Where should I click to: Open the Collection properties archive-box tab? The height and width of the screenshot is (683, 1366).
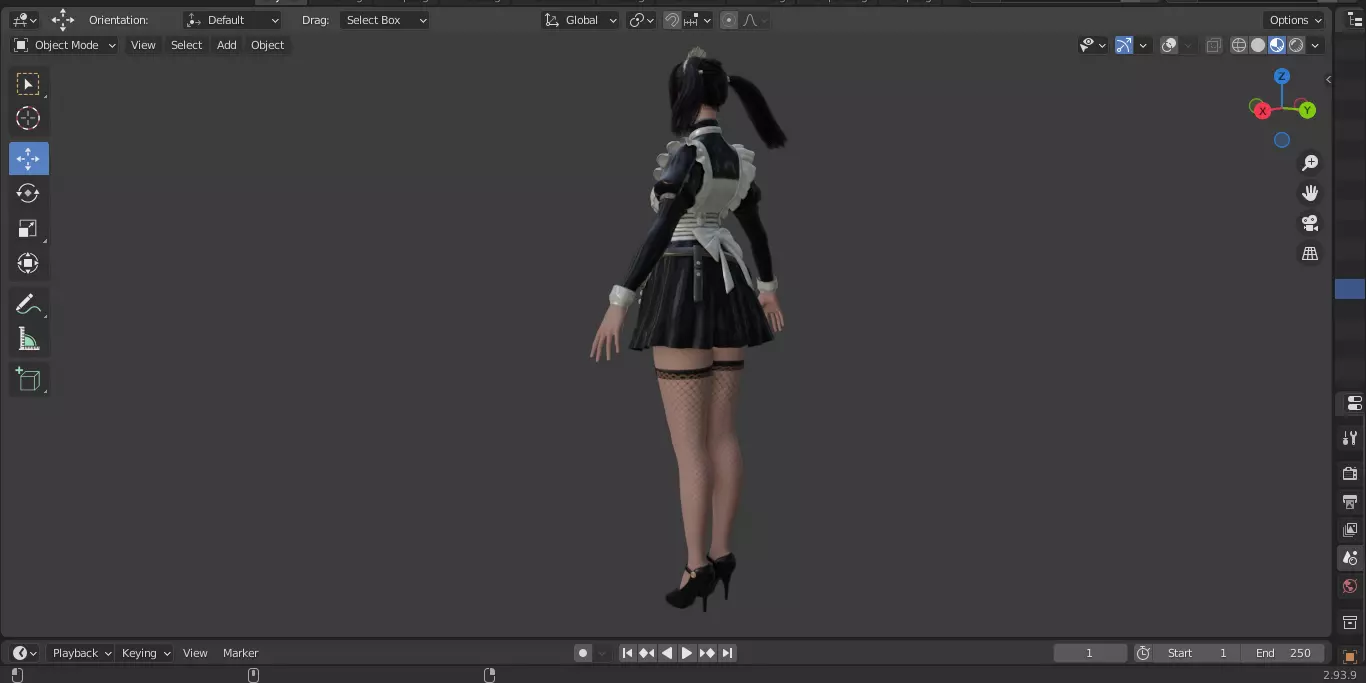click(1350, 622)
